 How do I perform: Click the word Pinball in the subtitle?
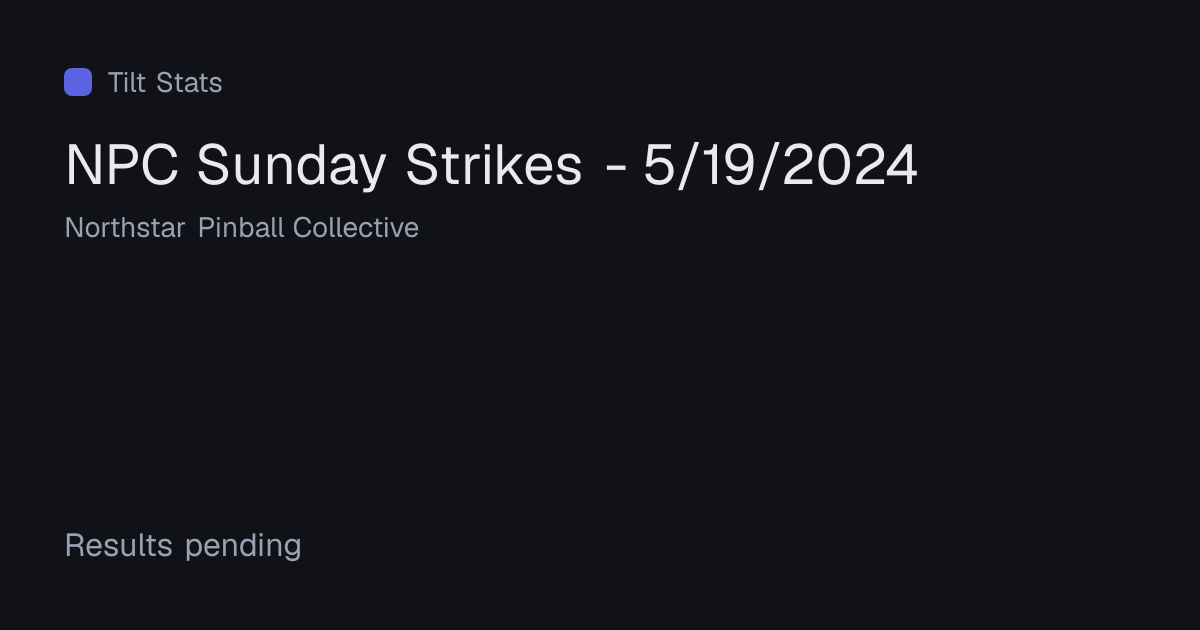[241, 228]
